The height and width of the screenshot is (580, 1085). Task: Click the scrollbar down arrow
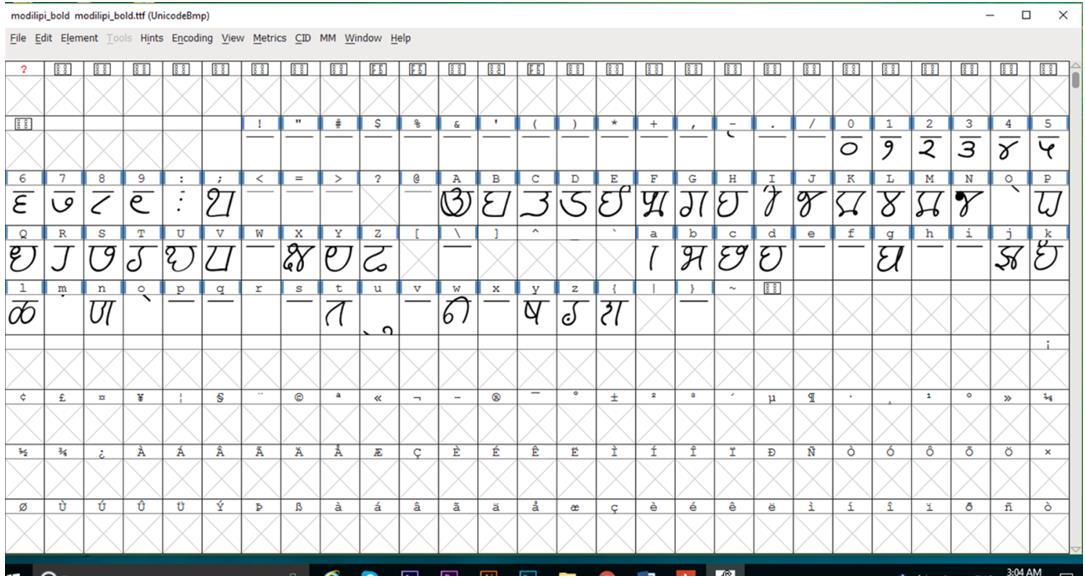coord(1075,550)
